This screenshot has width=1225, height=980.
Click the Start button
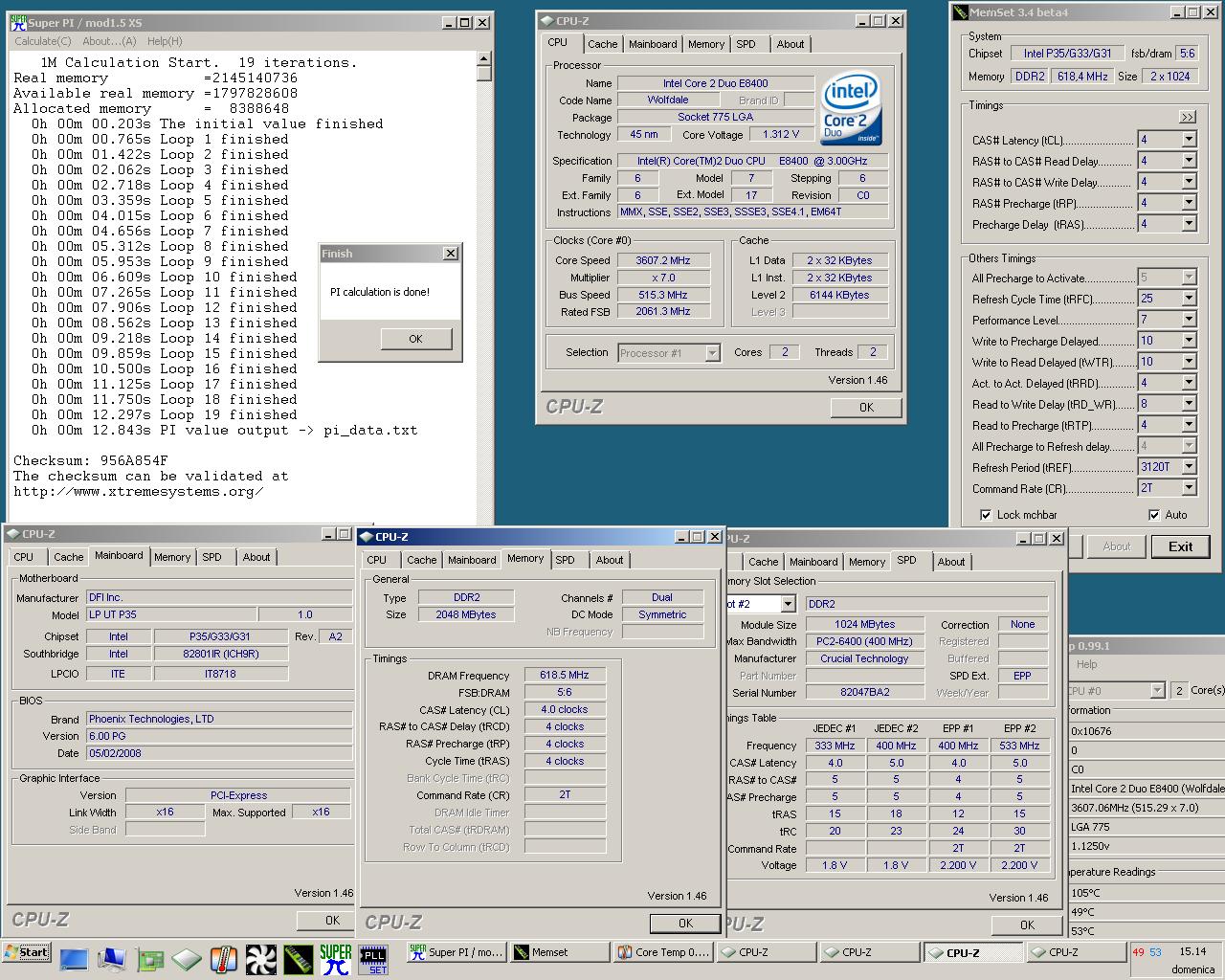click(26, 952)
